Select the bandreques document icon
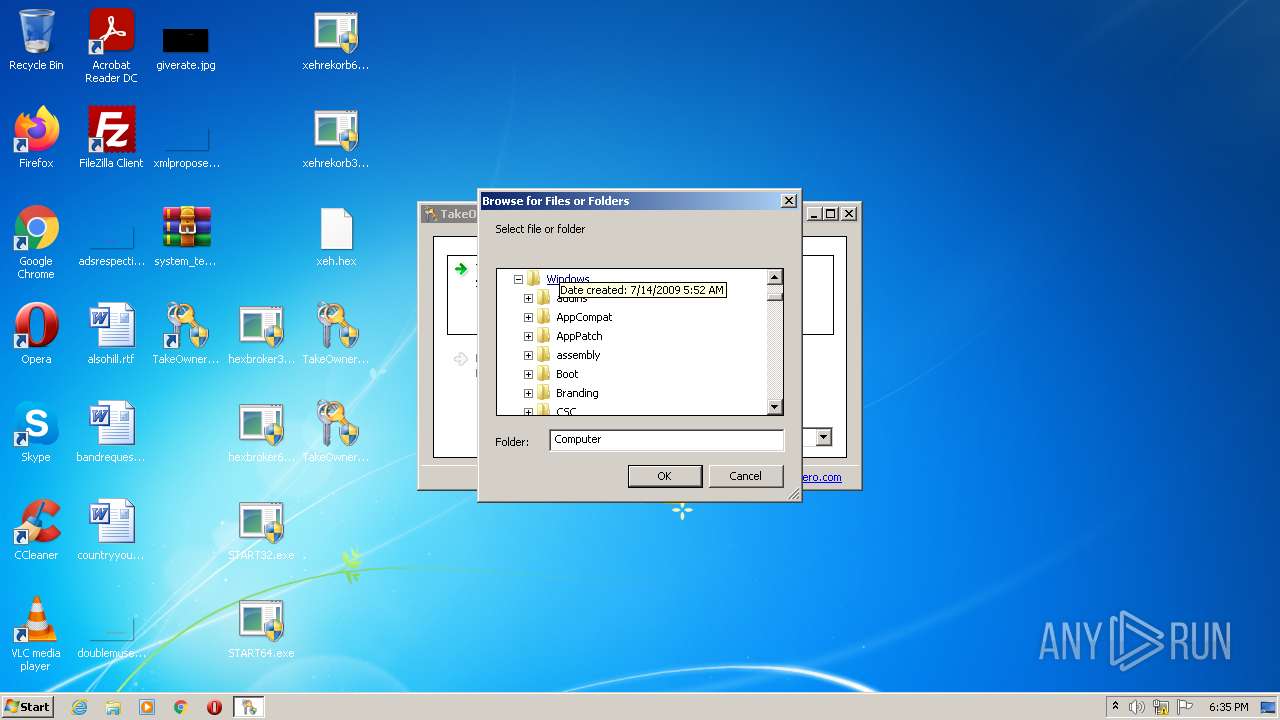 coord(111,432)
